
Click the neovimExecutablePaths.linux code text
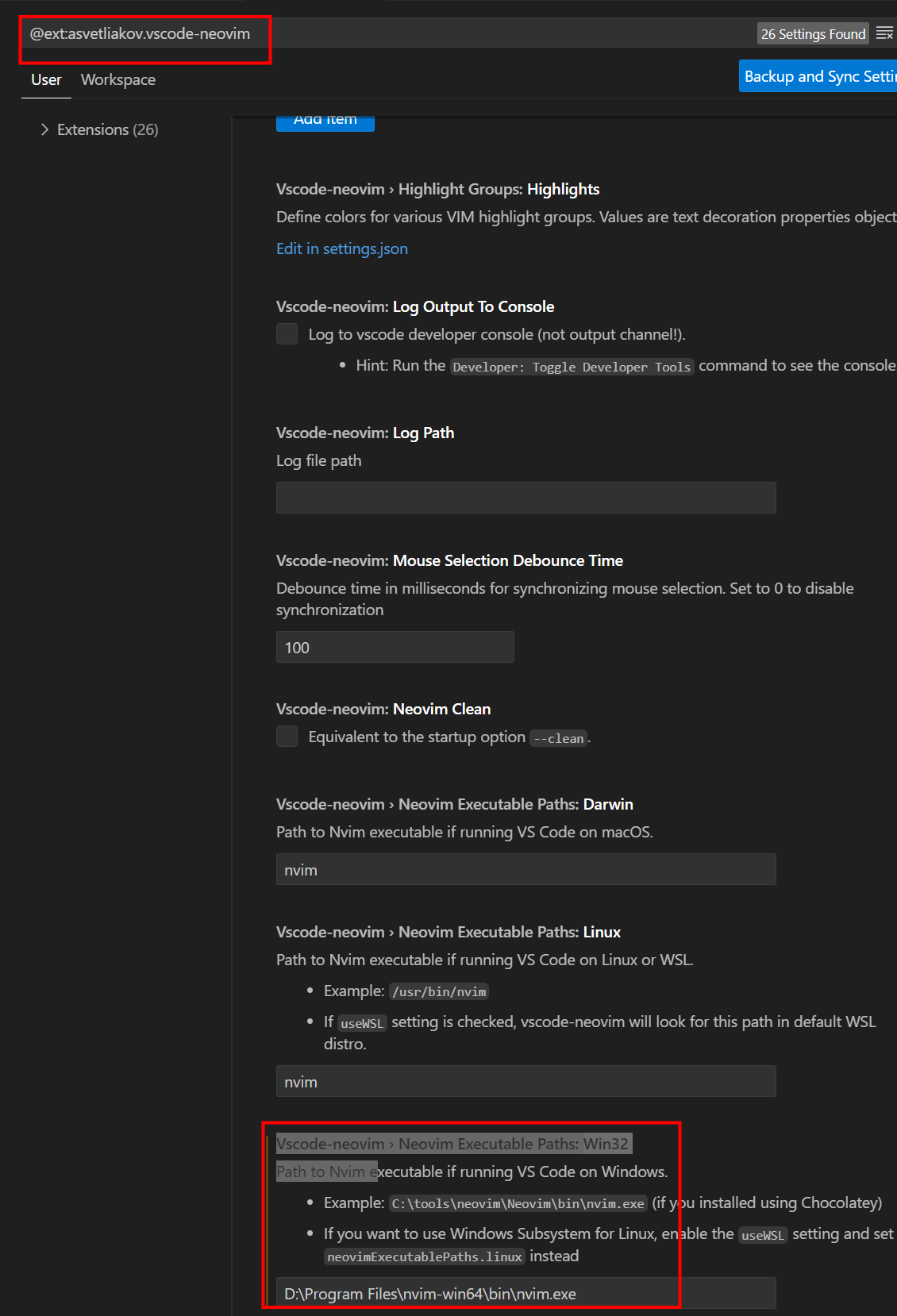pos(425,1256)
